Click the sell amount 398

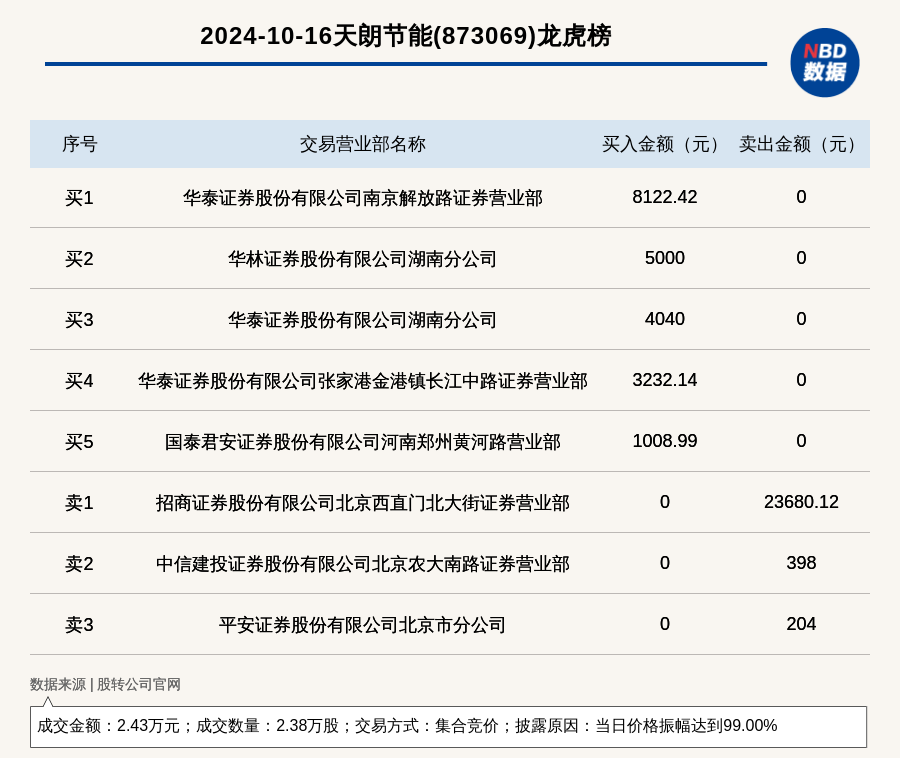point(801,563)
